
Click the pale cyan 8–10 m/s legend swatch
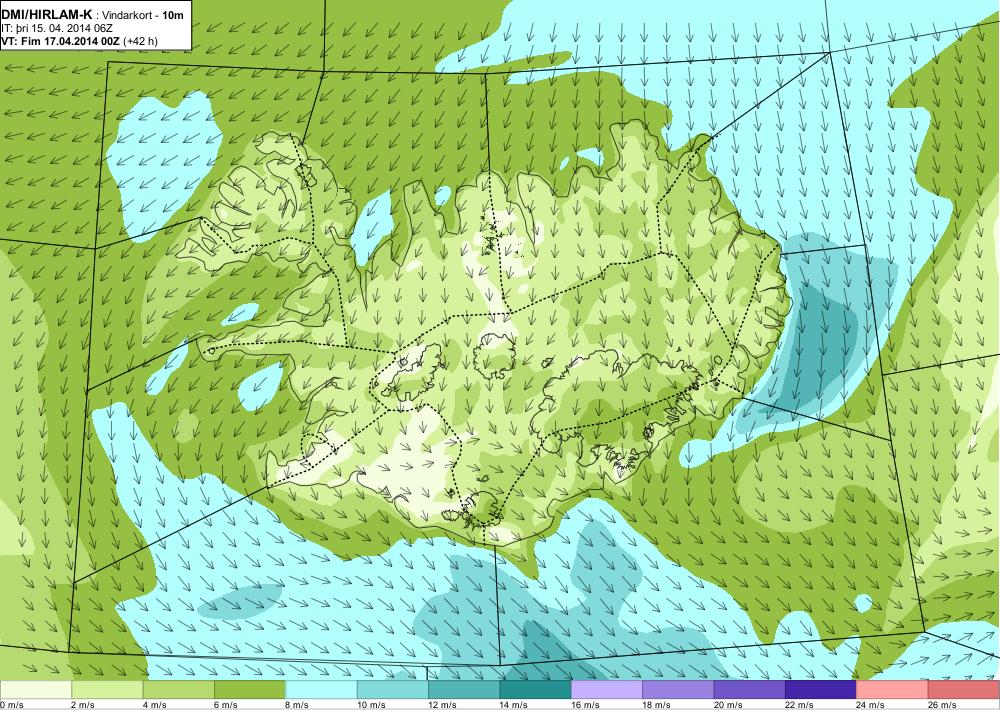click(321, 690)
